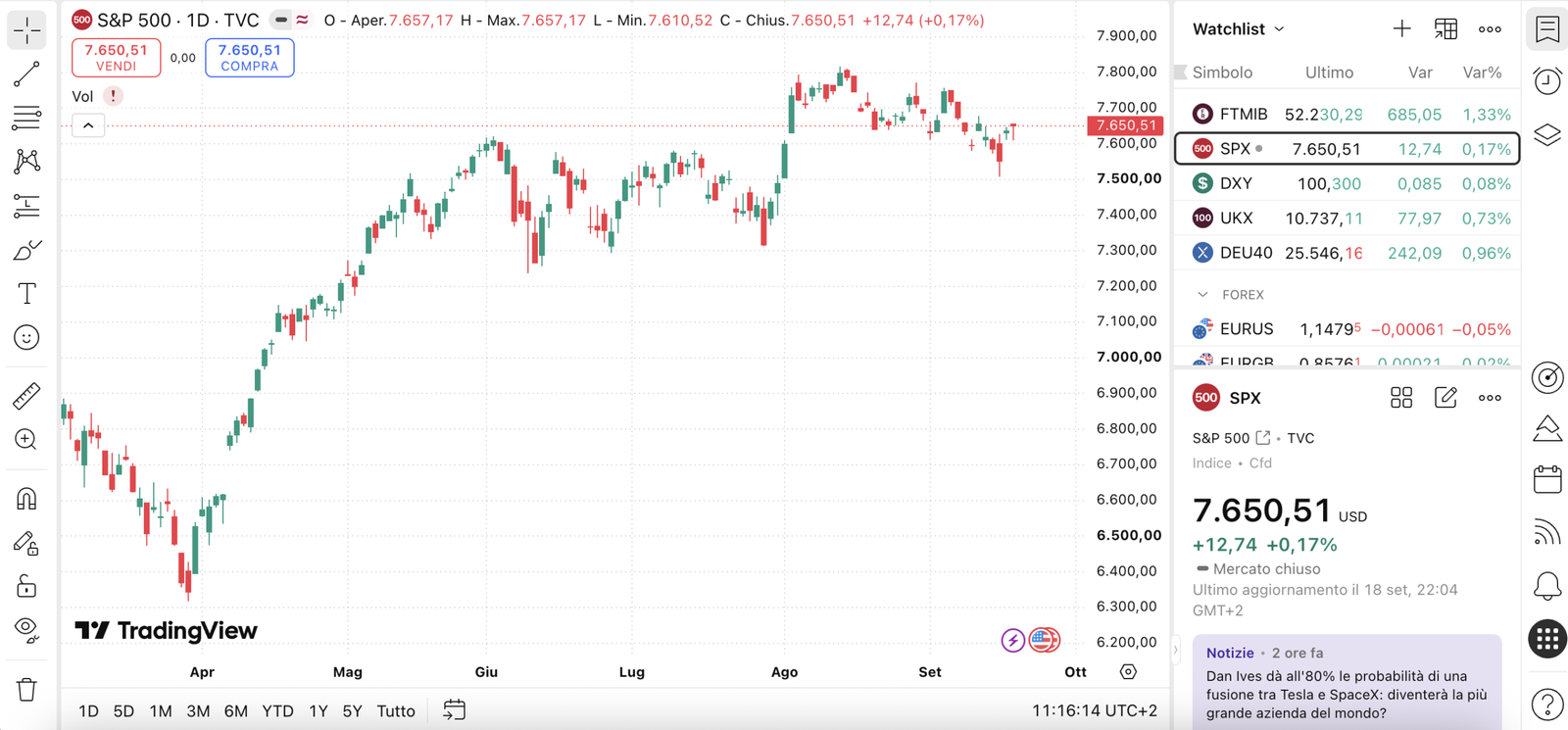The image size is (1568, 730).
Task: Open the Fibonacci retracement tools
Action: [x=26, y=118]
